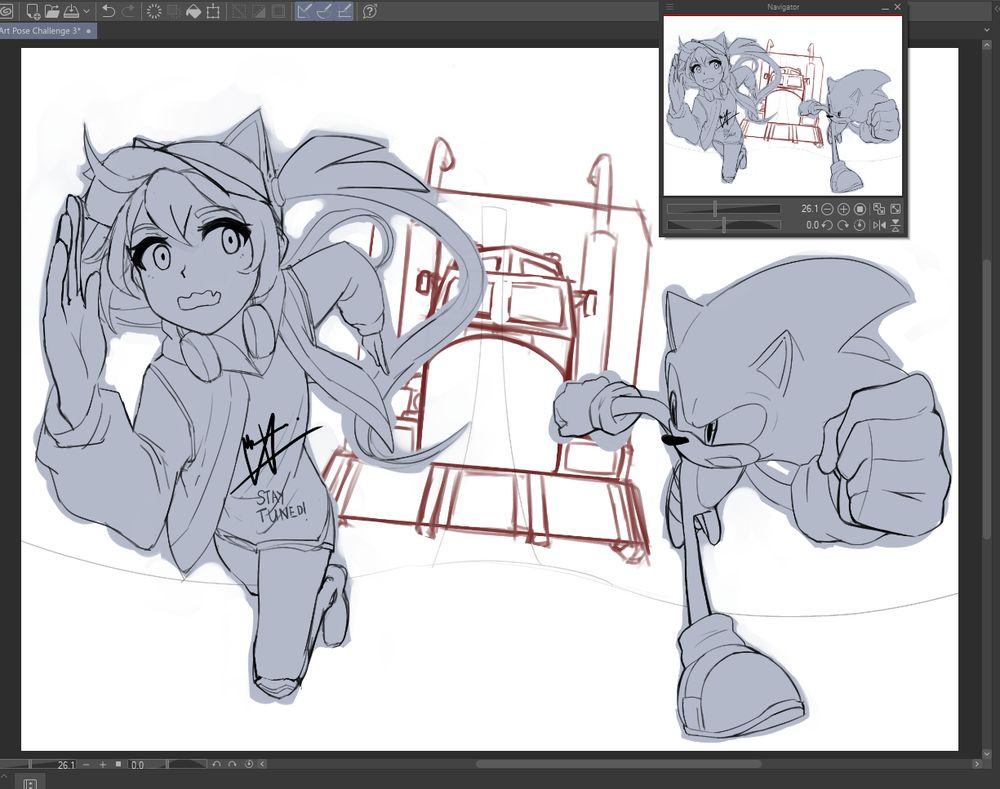Screen dimensions: 1000x789
Task: Reset Navigator zoom to 100%
Action: point(860,209)
